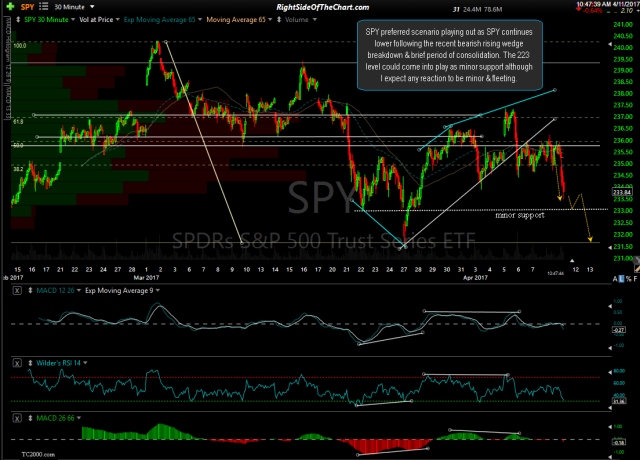The image size is (640, 460).
Task: Click the move handle of Wilder's RSI pane
Action: (30, 363)
